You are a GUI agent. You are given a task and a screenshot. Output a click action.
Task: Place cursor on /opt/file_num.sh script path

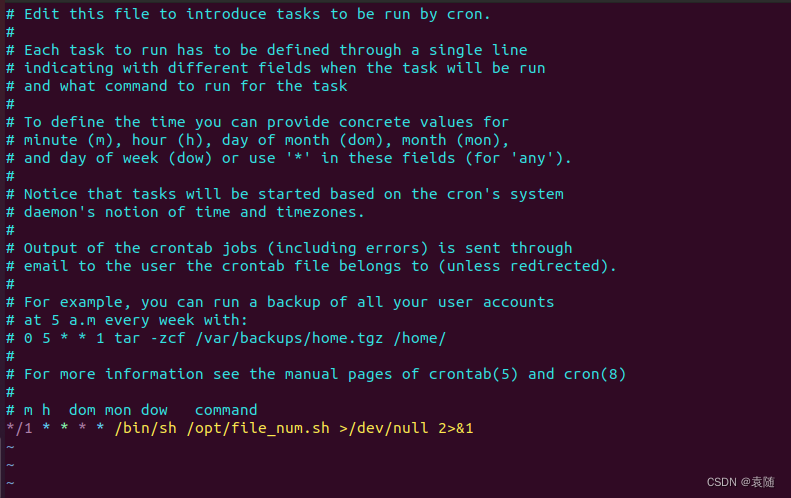258,428
